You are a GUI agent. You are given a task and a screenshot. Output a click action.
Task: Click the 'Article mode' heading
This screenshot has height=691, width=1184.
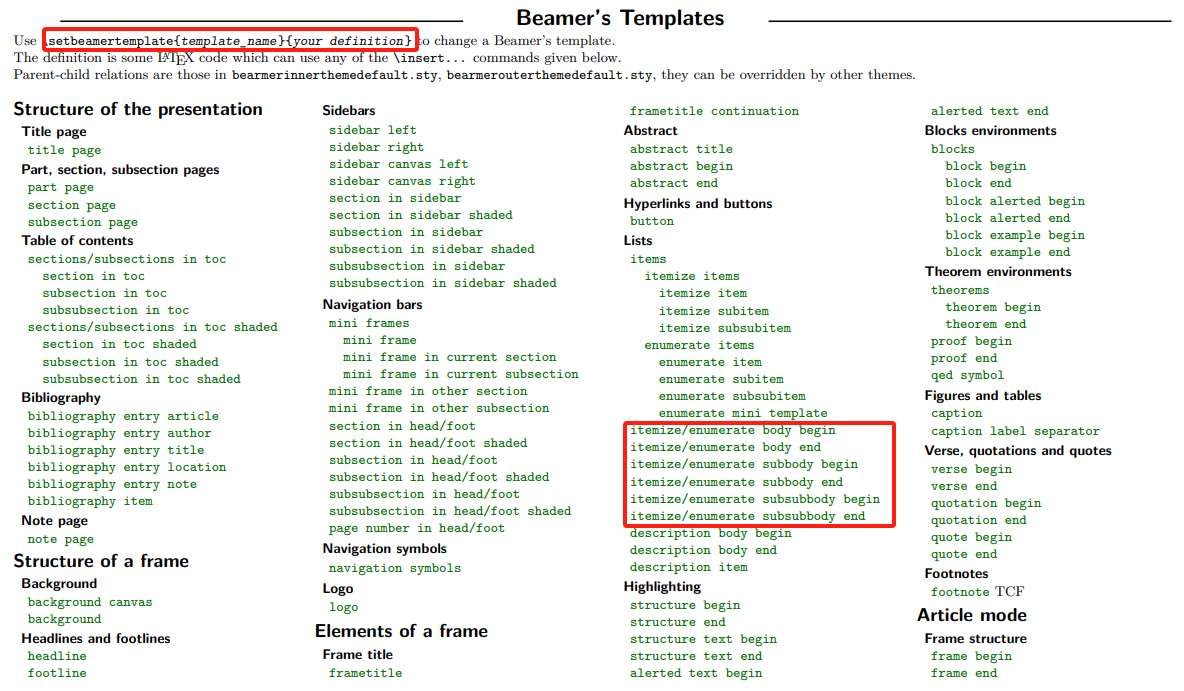(x=972, y=615)
